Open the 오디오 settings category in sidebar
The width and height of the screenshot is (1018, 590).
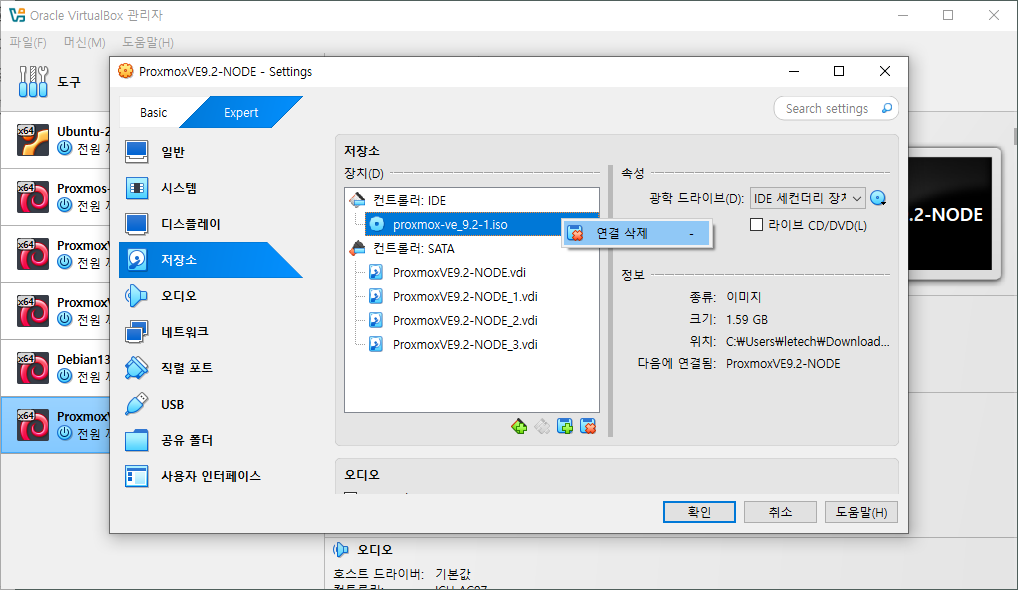(x=210, y=296)
